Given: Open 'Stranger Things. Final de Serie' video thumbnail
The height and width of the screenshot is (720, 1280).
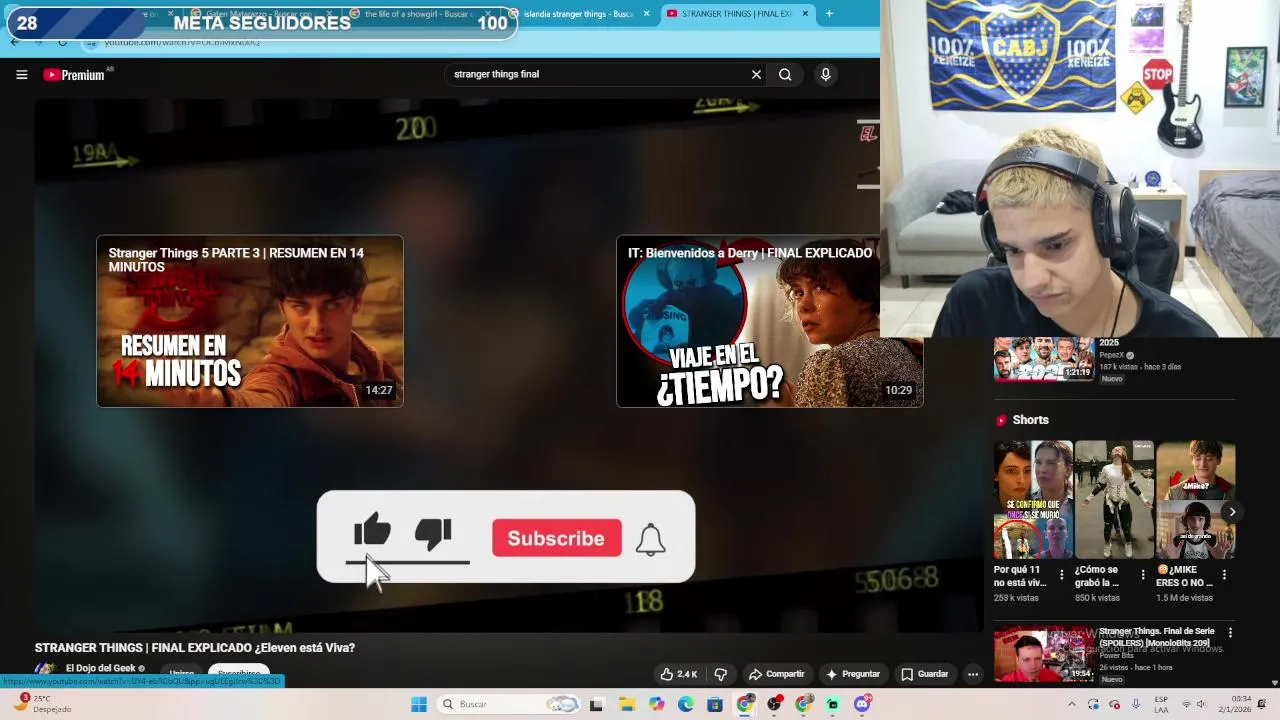Looking at the screenshot, I should click(1043, 654).
